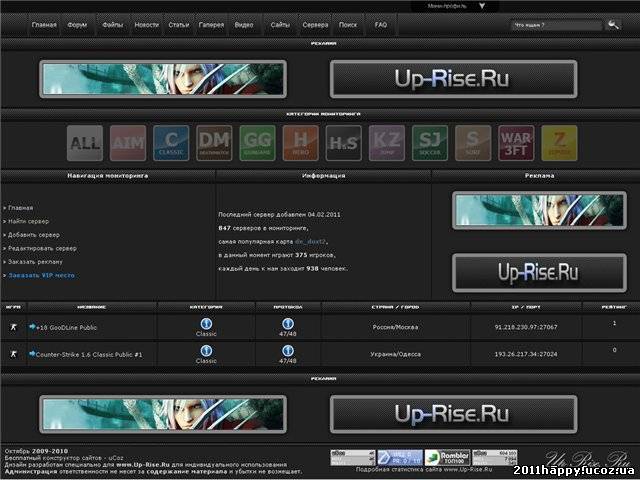Screen dimensions: 640x480
Task: Click the Z zombie category icon
Action: tap(559, 143)
